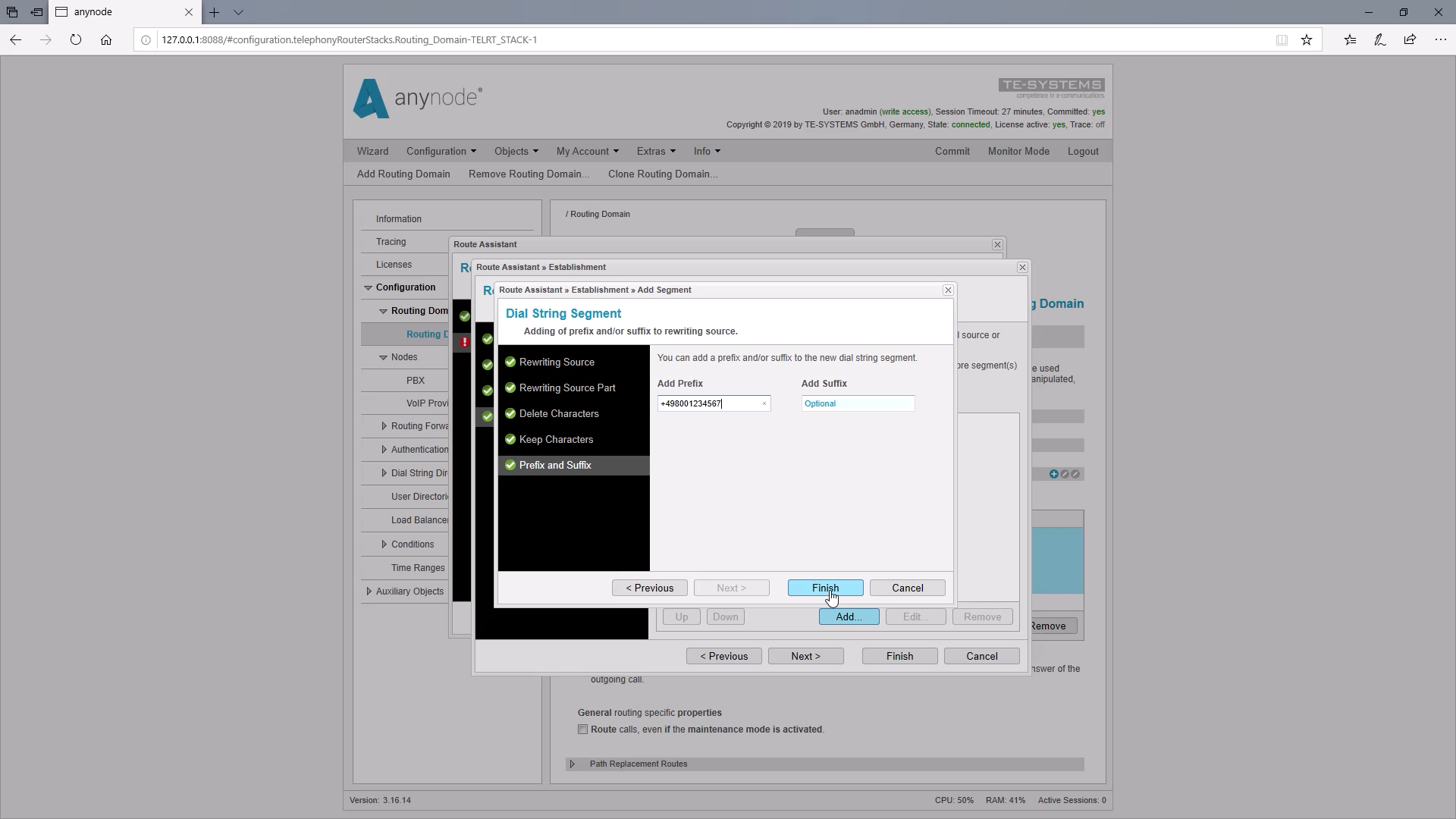Expand Path Replacement Routes section
1456x819 pixels.
tap(573, 764)
